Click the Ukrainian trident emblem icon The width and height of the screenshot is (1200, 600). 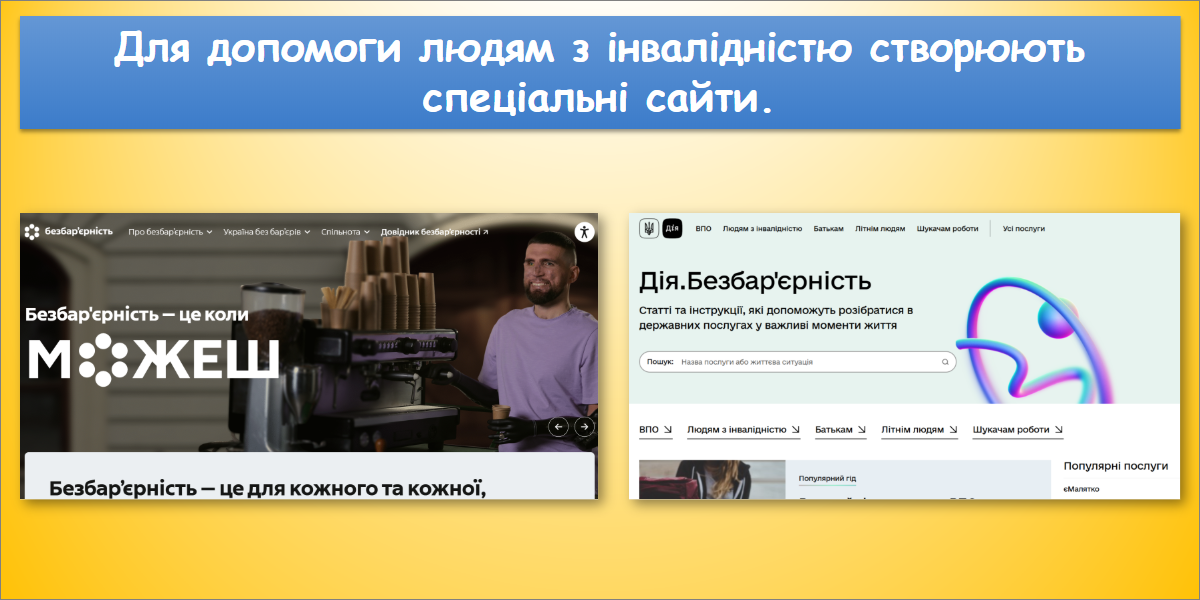[649, 228]
